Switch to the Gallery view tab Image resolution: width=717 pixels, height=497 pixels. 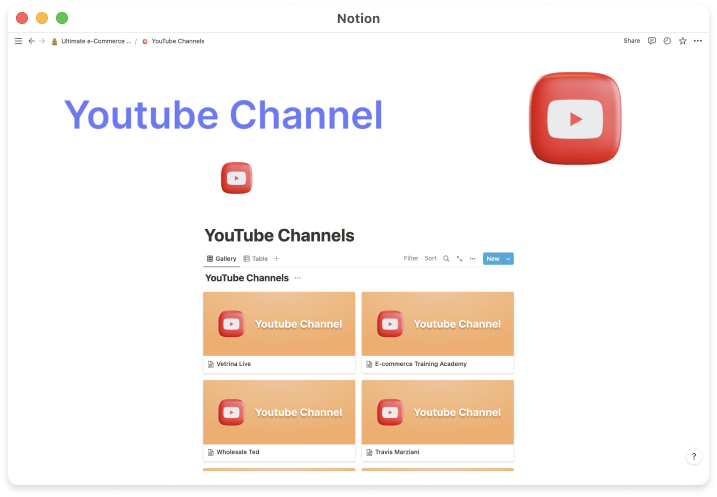click(221, 259)
